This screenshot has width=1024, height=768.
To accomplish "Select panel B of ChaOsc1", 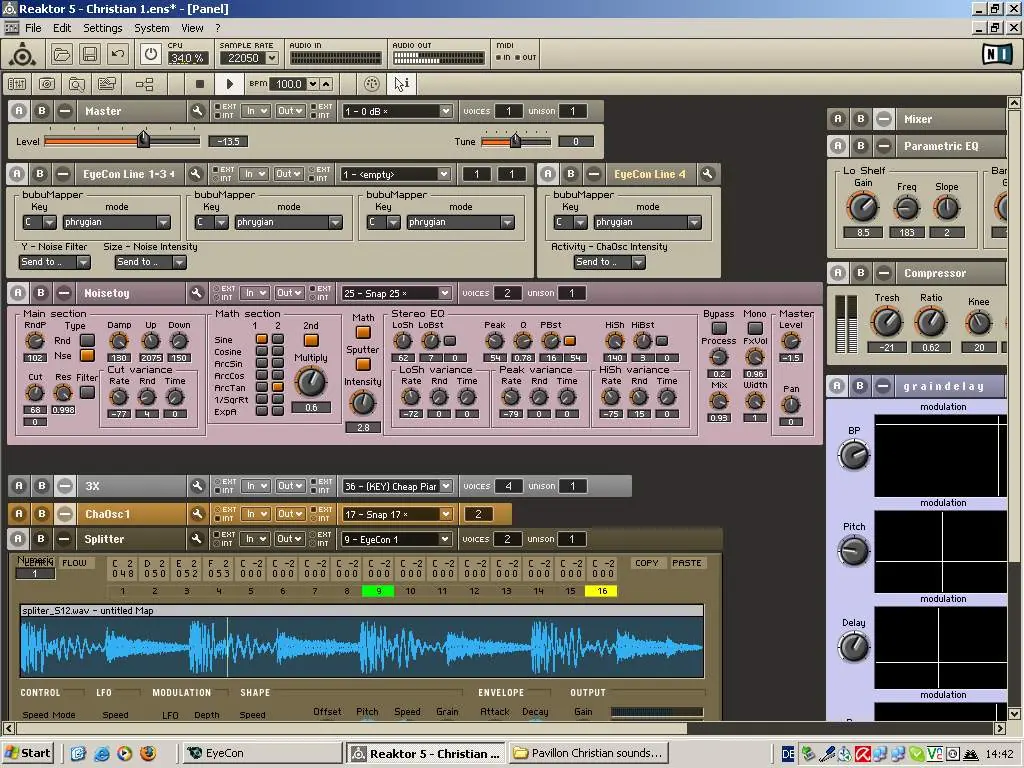I will (42, 514).
